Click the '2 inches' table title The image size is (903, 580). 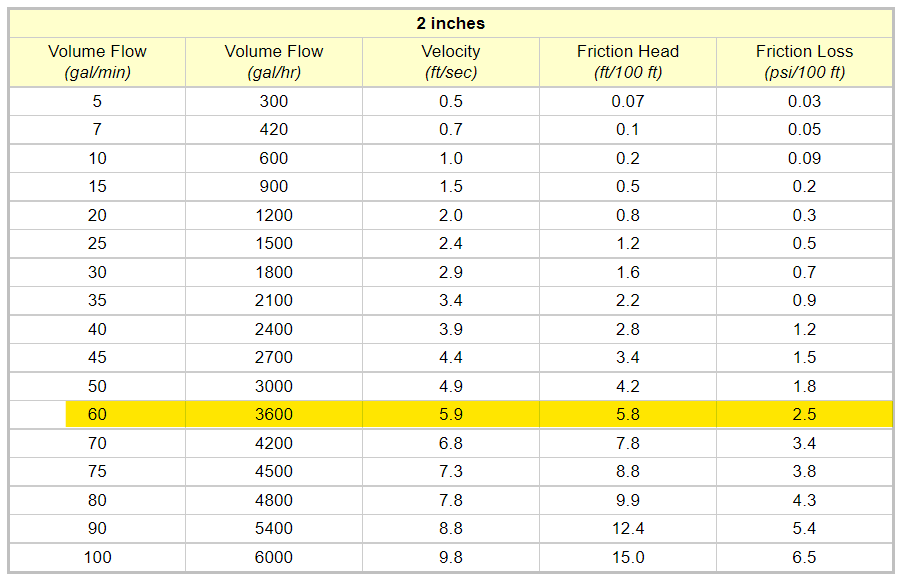point(451,23)
